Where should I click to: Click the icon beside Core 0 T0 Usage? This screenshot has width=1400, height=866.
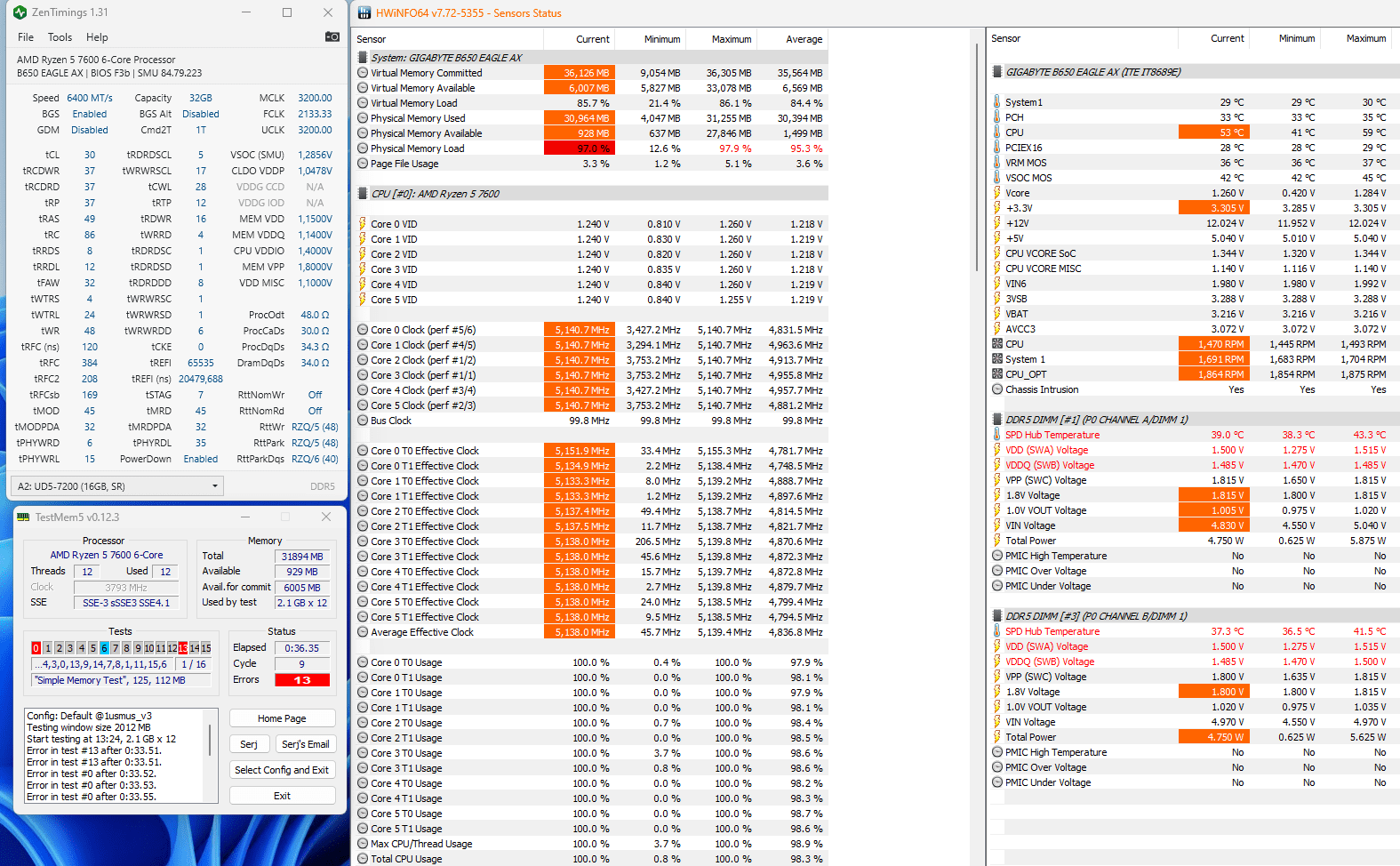[363, 662]
